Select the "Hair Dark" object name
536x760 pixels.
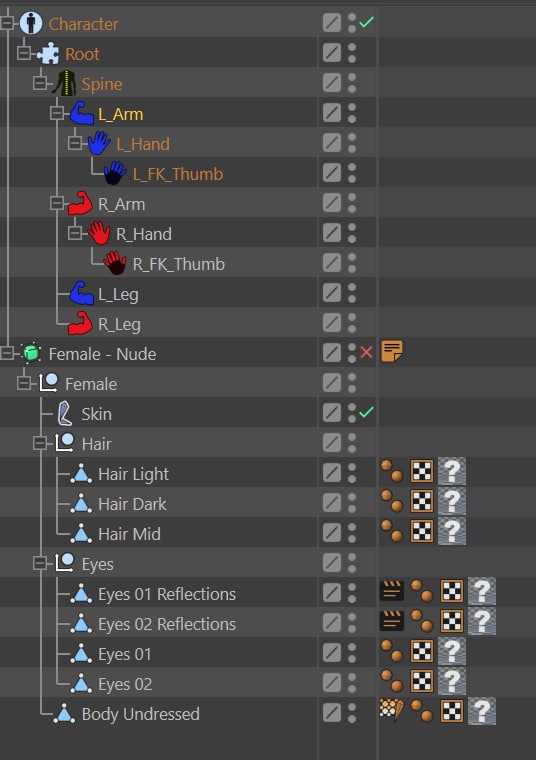(x=132, y=504)
